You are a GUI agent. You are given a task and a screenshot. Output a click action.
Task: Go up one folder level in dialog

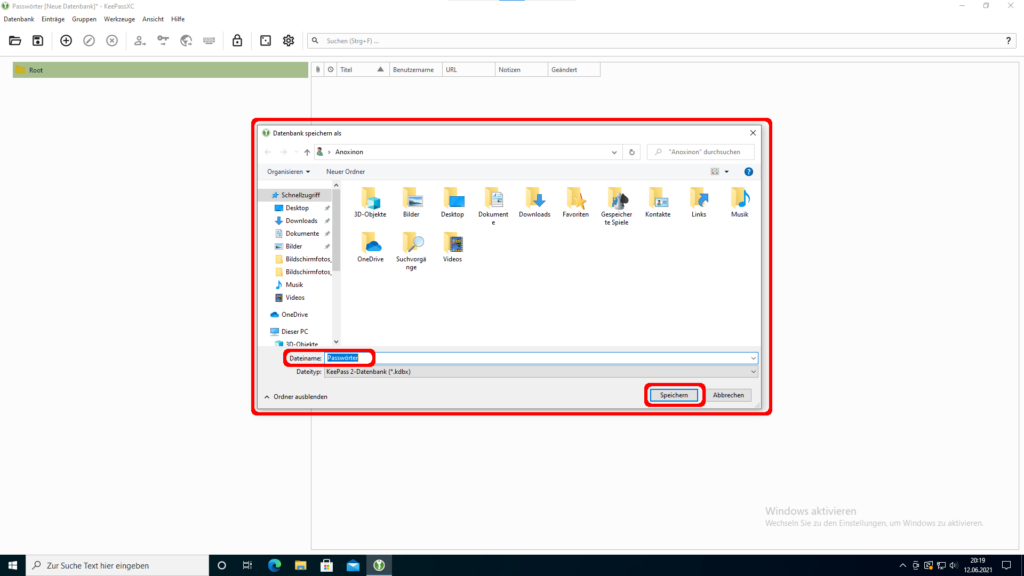[307, 152]
